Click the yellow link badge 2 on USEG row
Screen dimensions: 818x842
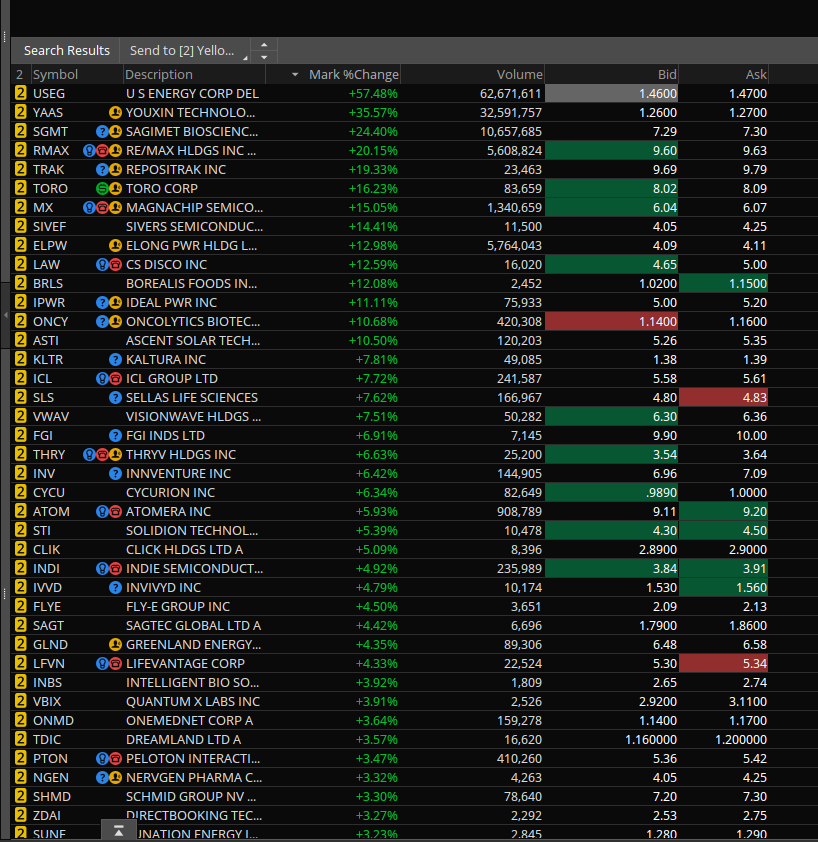click(x=20, y=93)
